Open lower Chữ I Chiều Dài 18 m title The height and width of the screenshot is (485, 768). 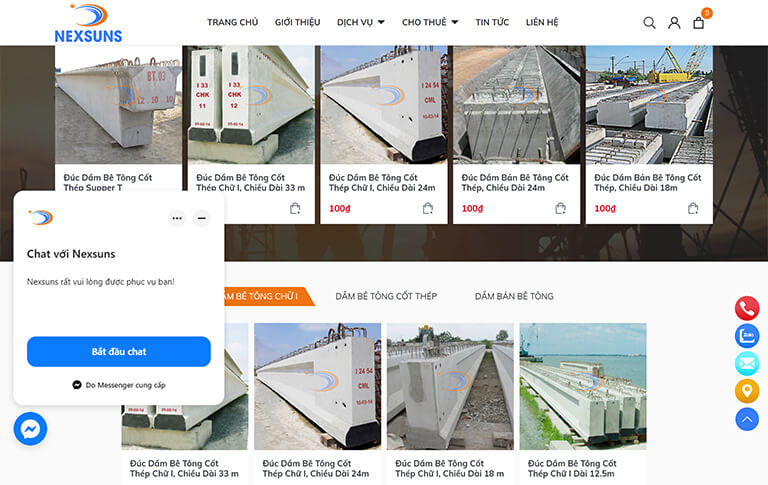449,468
